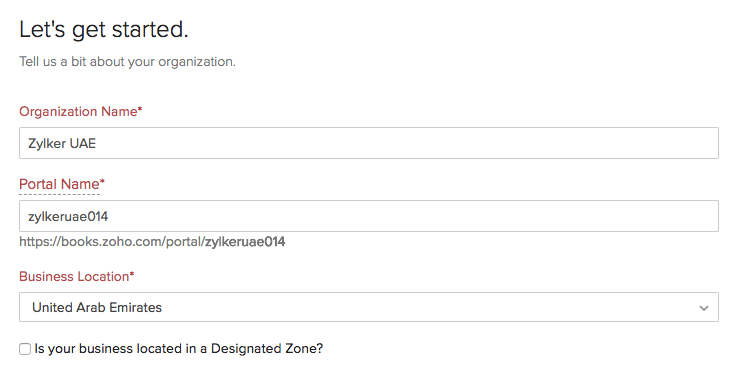This screenshot has height=378, width=746.
Task: Select the books.zoho.com portal URL text
Action: tap(152, 242)
